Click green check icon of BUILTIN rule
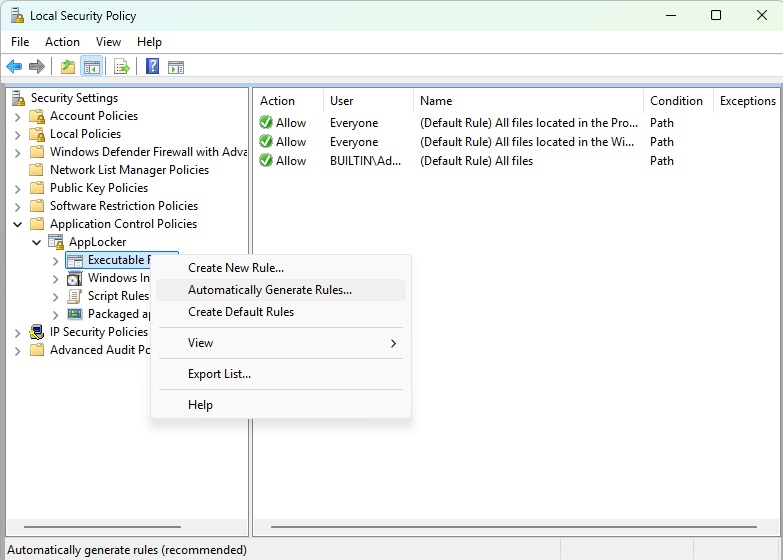Viewport: 783px width, 560px height. [266, 160]
